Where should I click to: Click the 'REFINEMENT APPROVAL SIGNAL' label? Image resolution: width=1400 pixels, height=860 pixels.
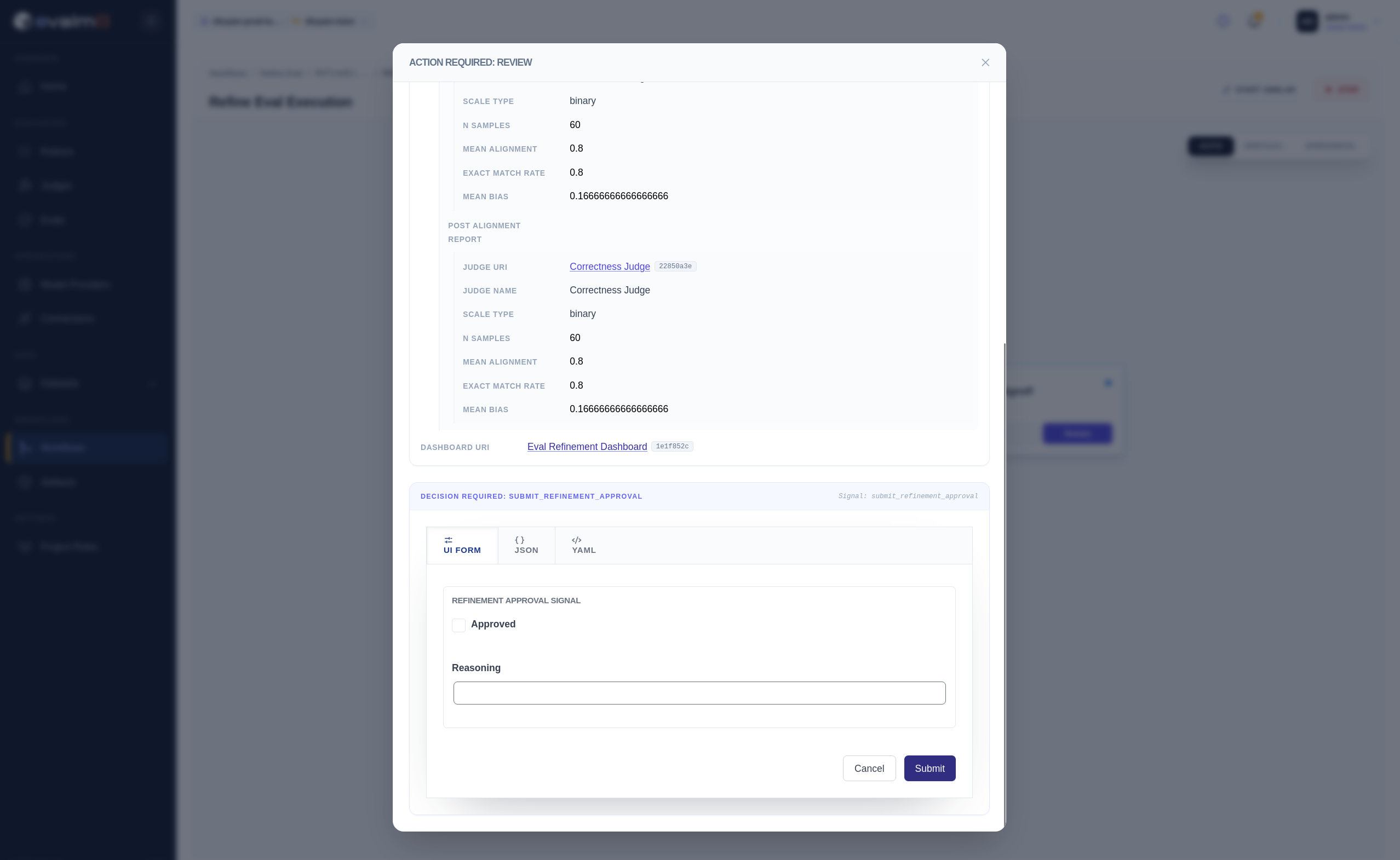coord(515,601)
